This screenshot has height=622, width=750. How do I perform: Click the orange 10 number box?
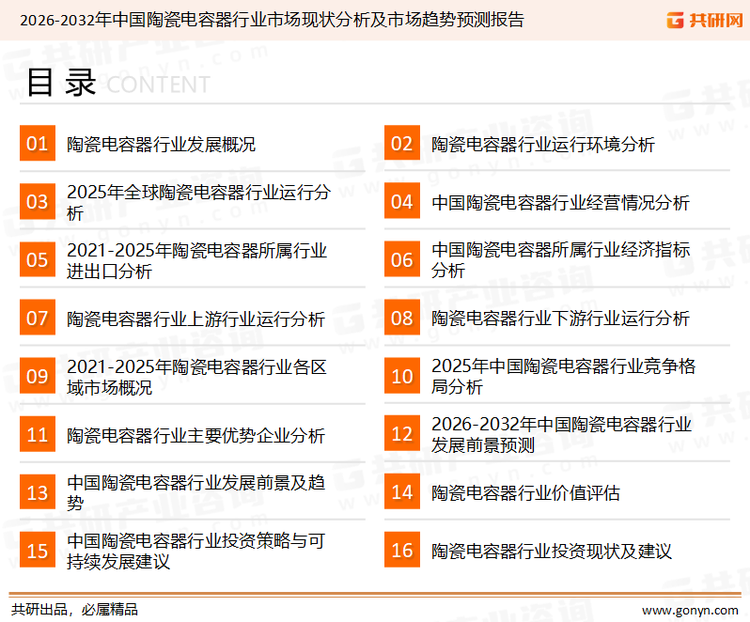pyautogui.click(x=402, y=376)
